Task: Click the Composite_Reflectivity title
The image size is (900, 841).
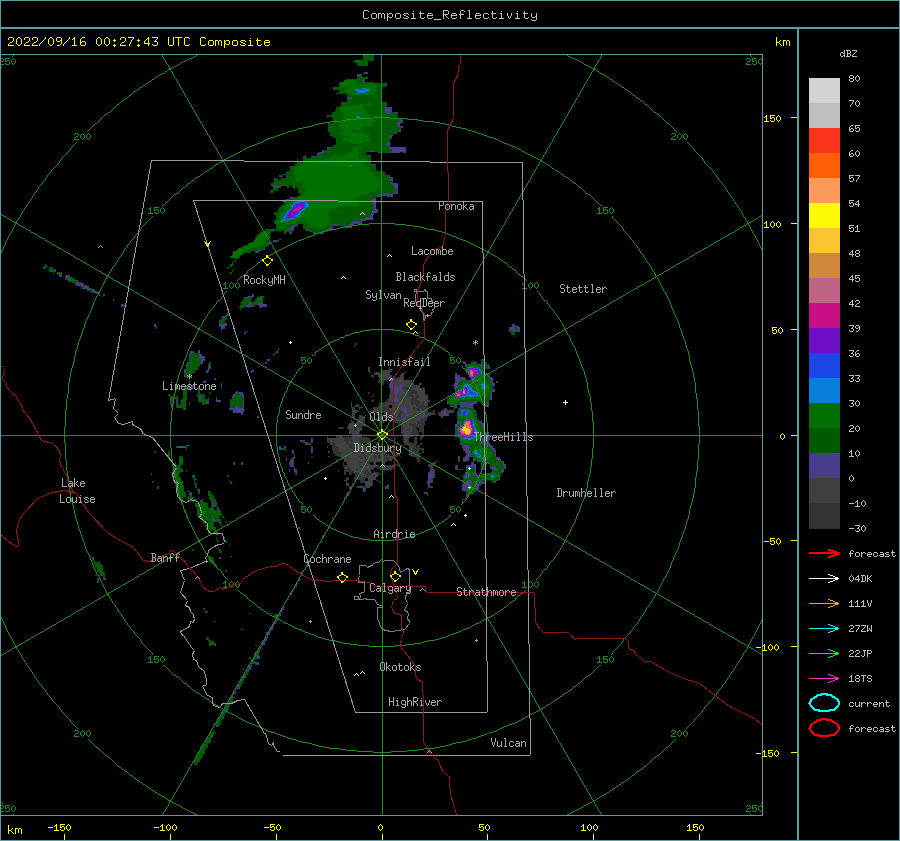Action: [x=450, y=15]
